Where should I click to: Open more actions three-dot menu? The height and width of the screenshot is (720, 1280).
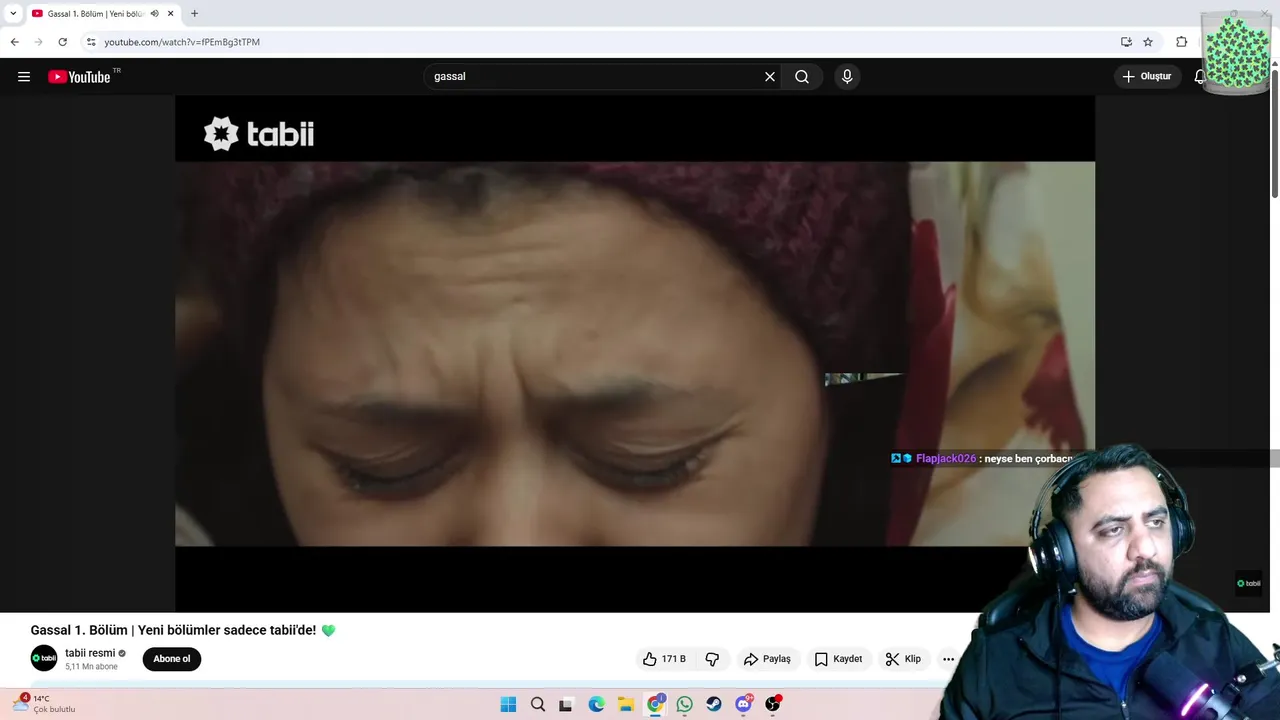(948, 659)
